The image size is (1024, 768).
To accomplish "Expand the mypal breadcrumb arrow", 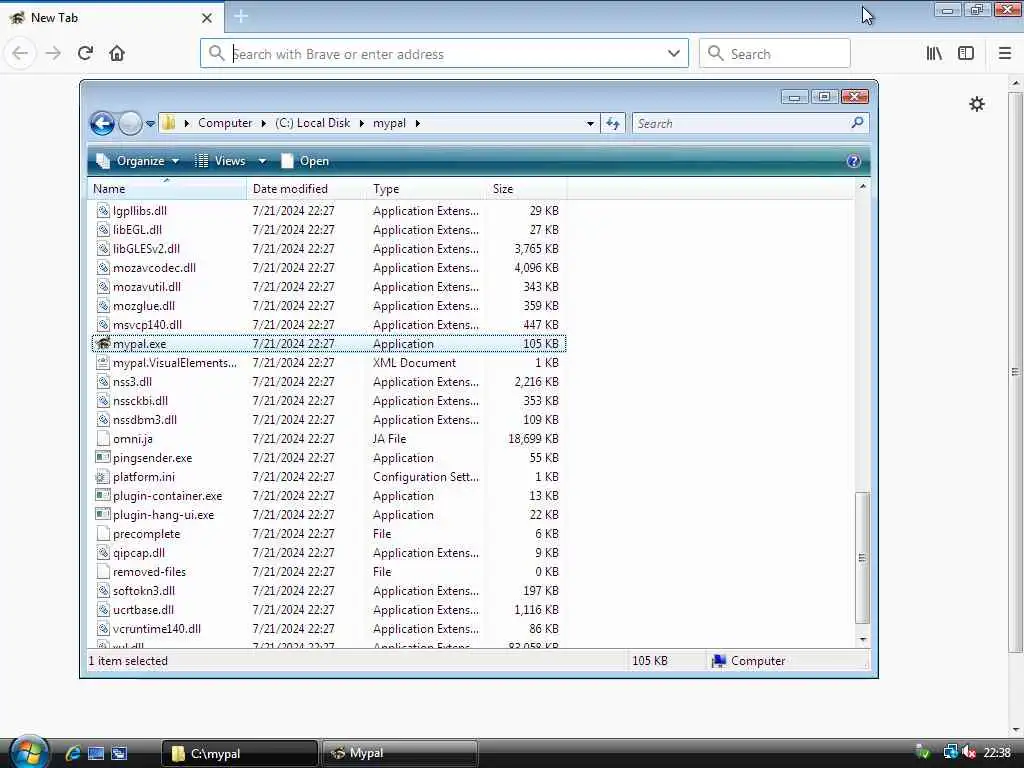I will [x=417, y=123].
